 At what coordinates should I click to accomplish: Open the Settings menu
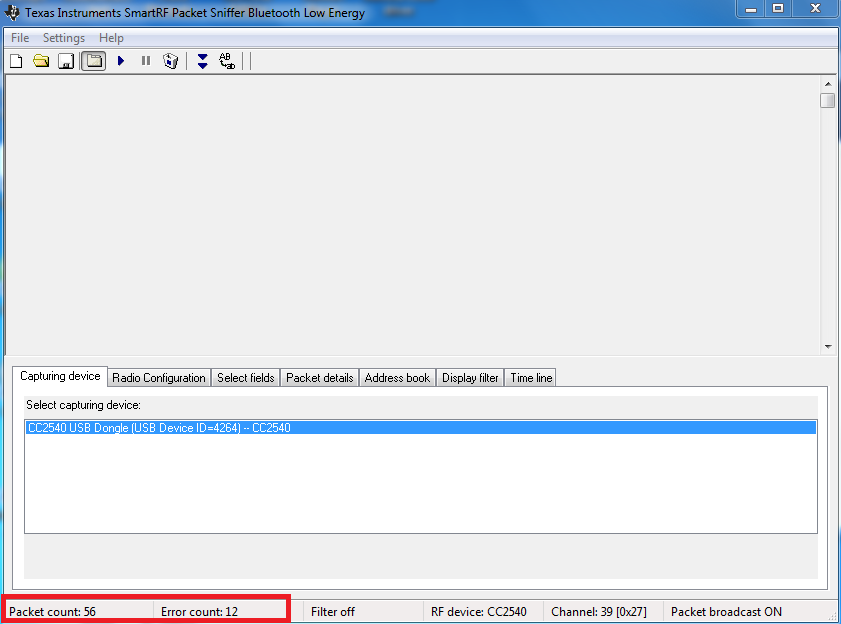pyautogui.click(x=64, y=38)
